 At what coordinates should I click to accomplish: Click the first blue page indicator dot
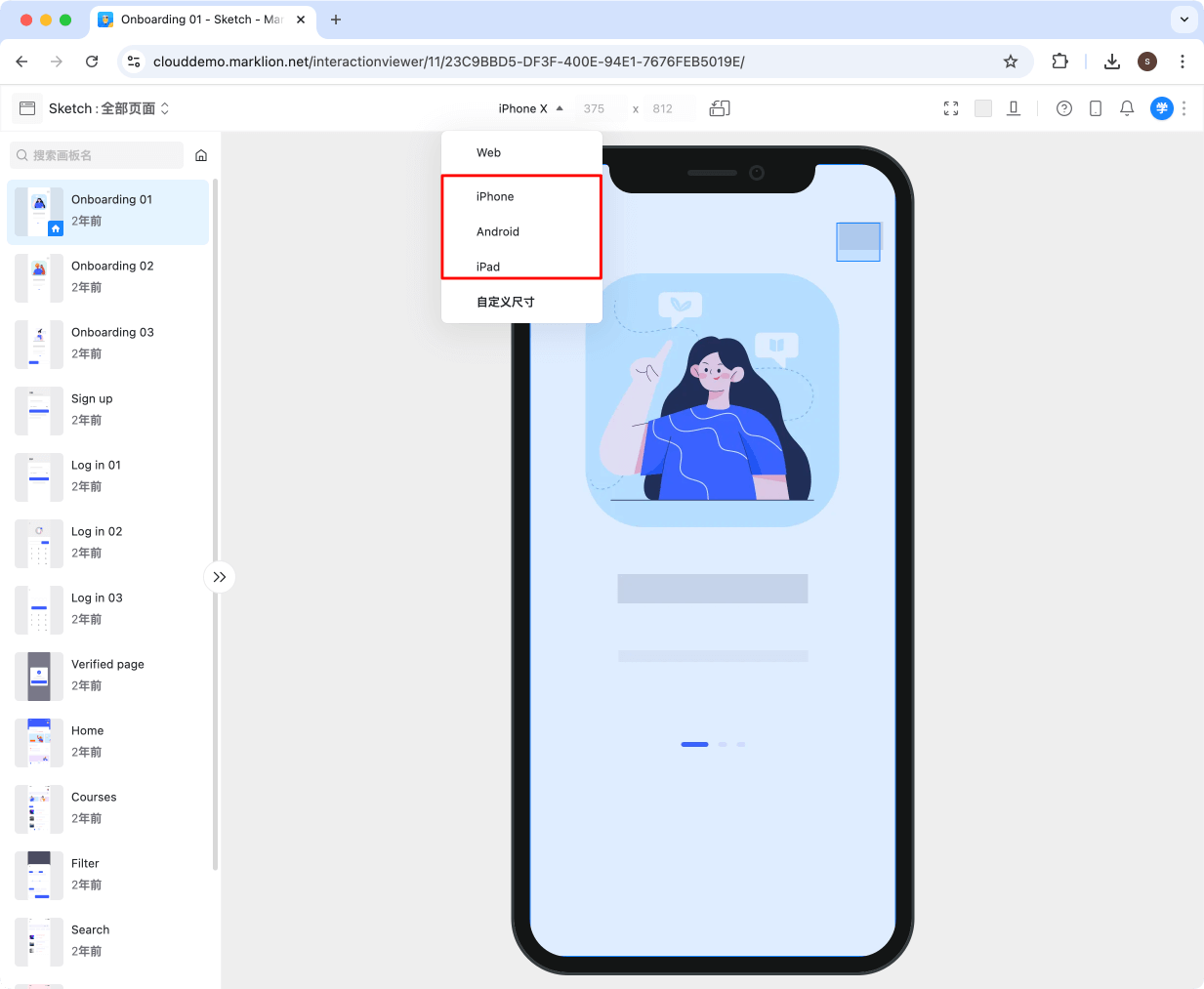coord(694,744)
